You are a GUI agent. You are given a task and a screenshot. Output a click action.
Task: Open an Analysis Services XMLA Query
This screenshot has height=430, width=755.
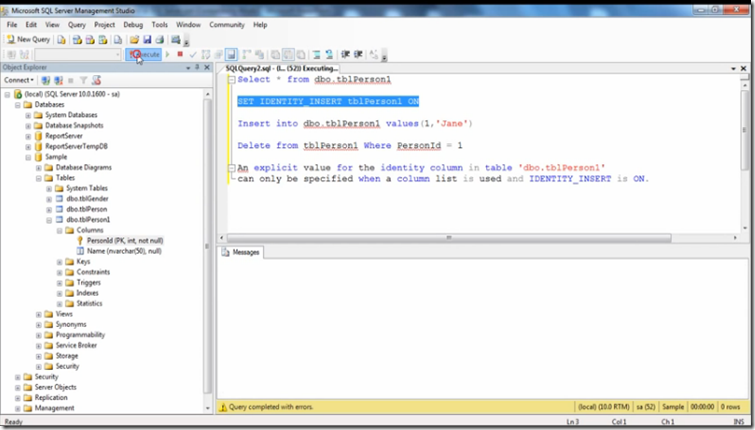[x=103, y=39]
